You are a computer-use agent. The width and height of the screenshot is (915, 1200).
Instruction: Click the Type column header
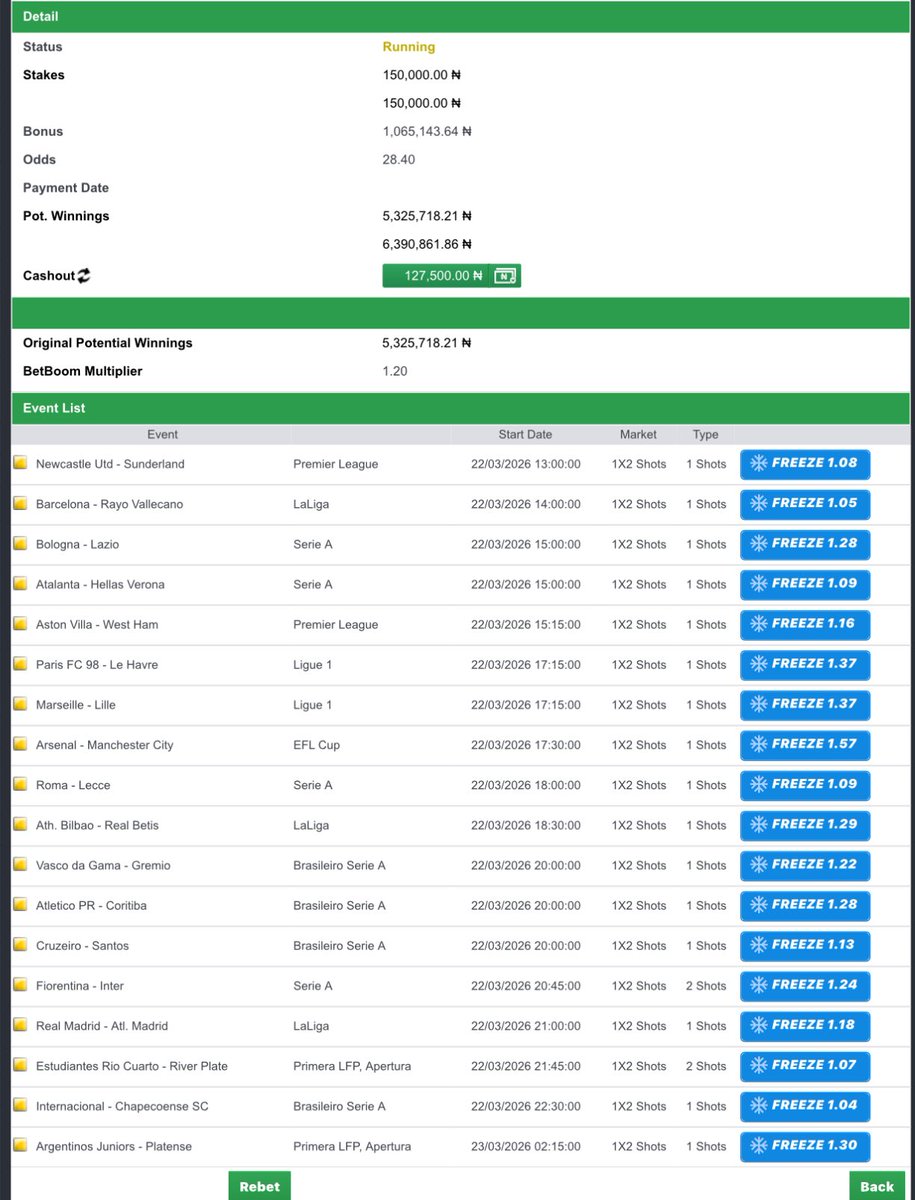coord(705,435)
